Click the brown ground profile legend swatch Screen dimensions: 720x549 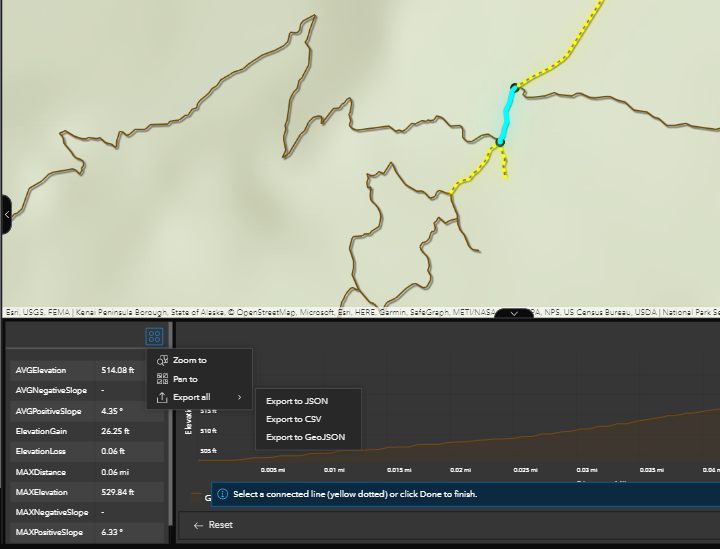click(x=197, y=497)
